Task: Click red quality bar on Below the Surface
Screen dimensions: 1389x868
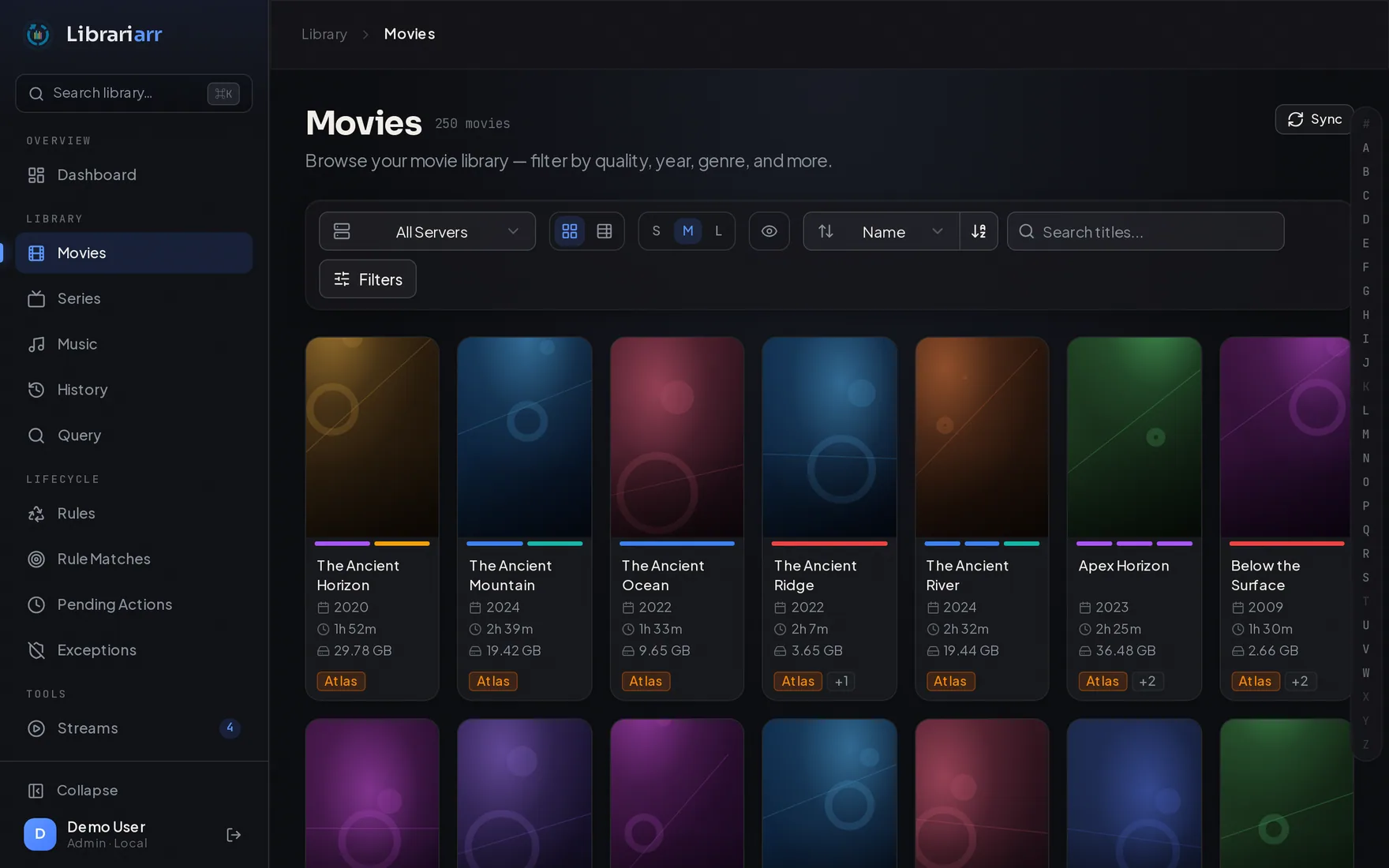Action: [1286, 544]
